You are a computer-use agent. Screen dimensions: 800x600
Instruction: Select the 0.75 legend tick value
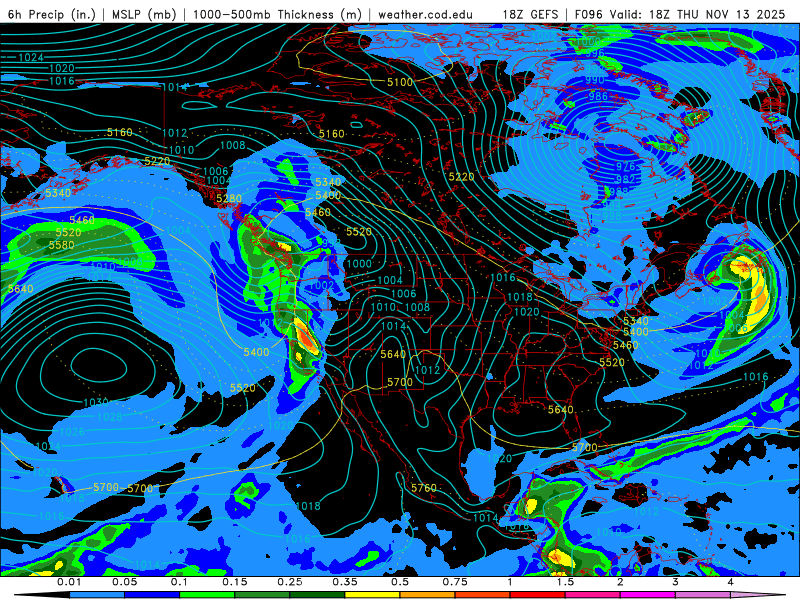pyautogui.click(x=455, y=582)
